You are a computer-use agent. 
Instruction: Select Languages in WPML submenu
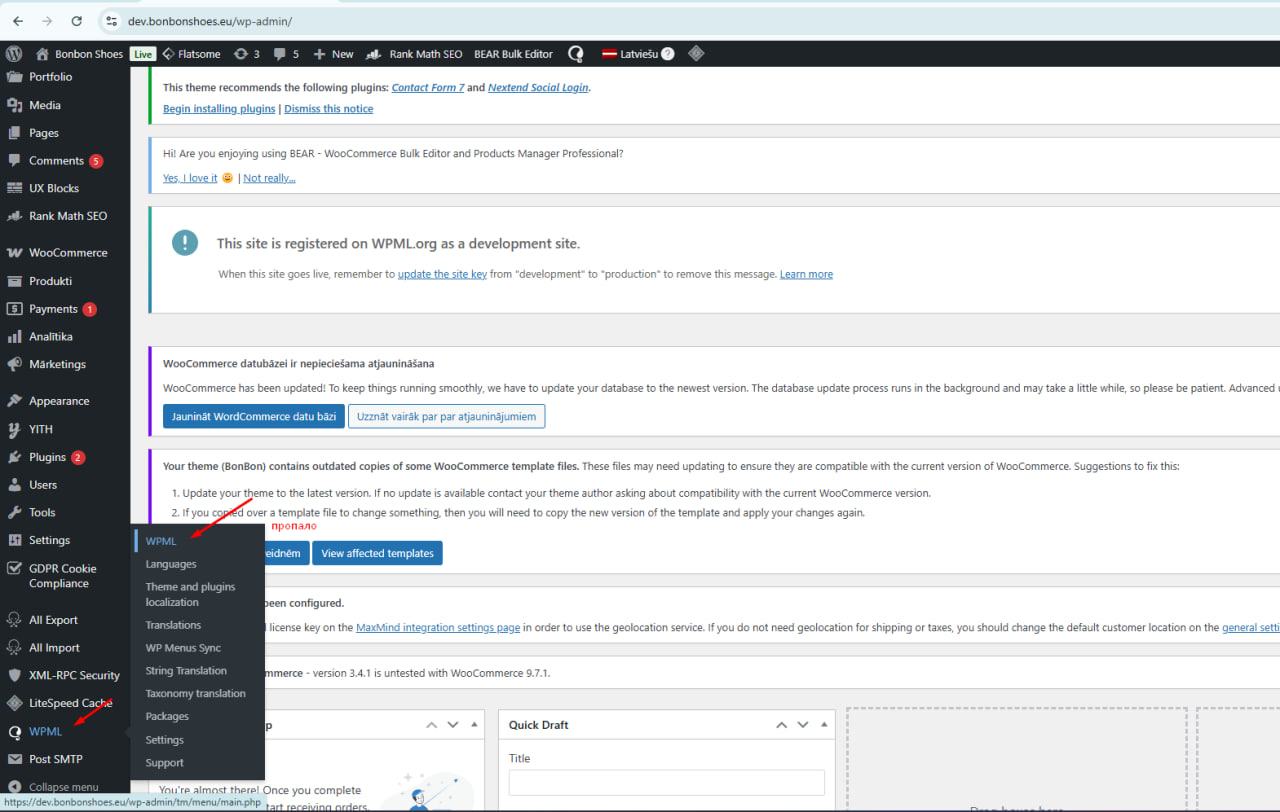(171, 564)
